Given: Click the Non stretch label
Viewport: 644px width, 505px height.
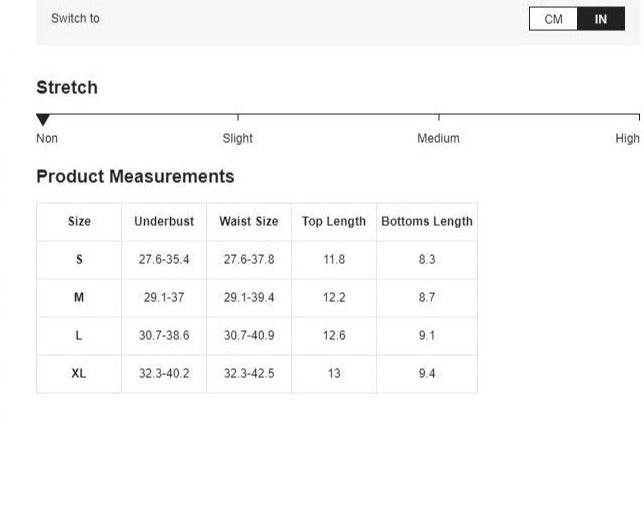Looking at the screenshot, I should coord(47,138).
